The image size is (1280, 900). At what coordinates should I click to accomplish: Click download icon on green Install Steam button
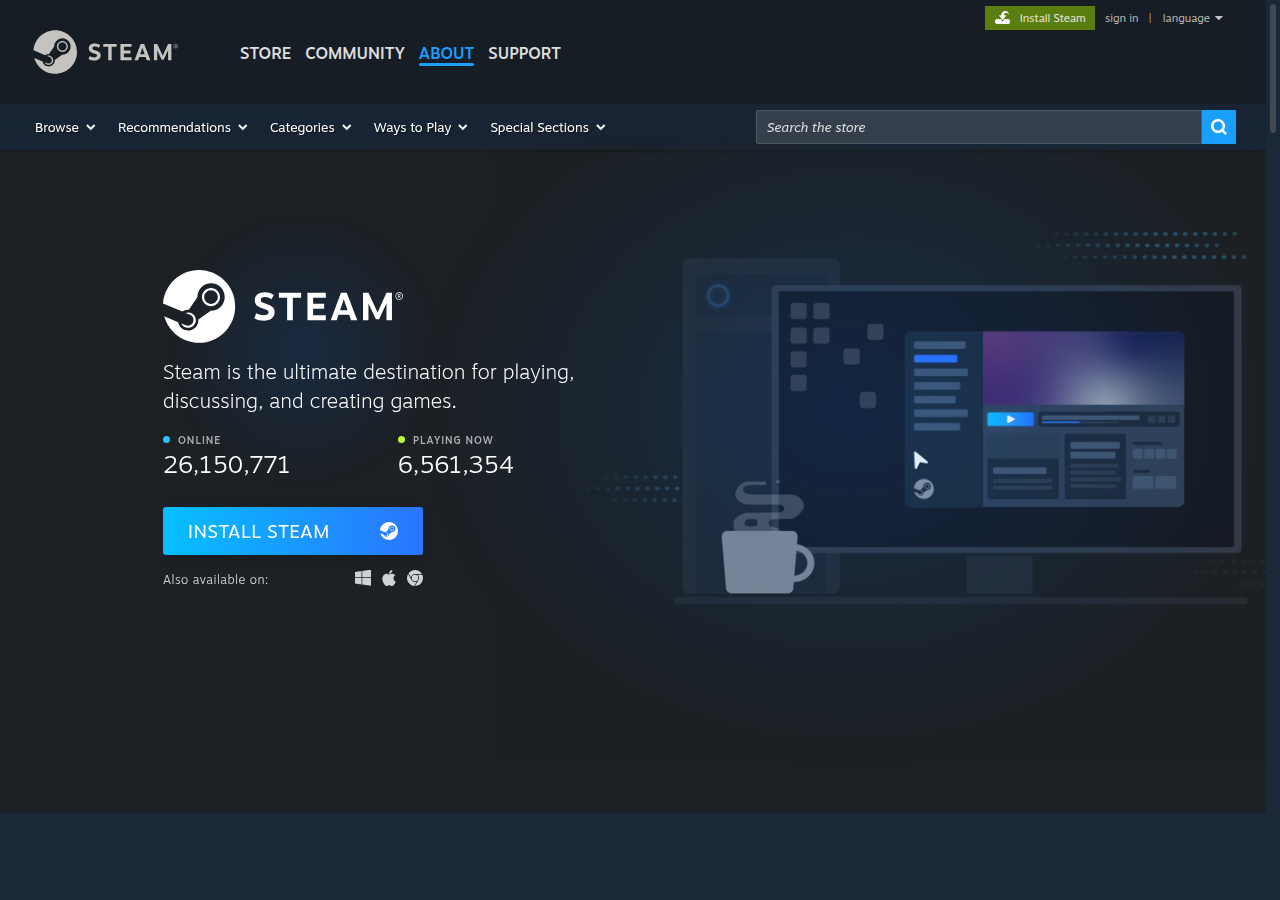(1002, 18)
